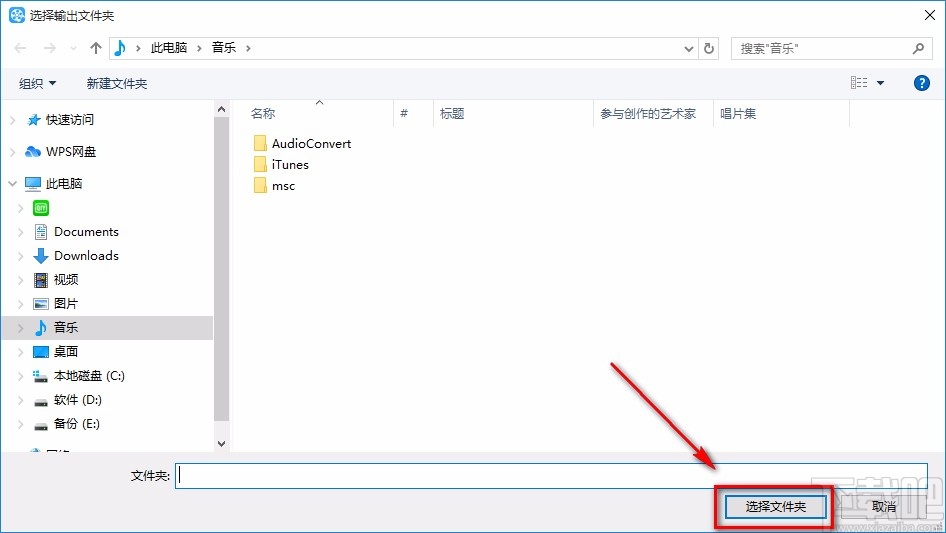Click the 文件夹 name input field
Viewport: 946px width, 533px height.
[x=551, y=476]
